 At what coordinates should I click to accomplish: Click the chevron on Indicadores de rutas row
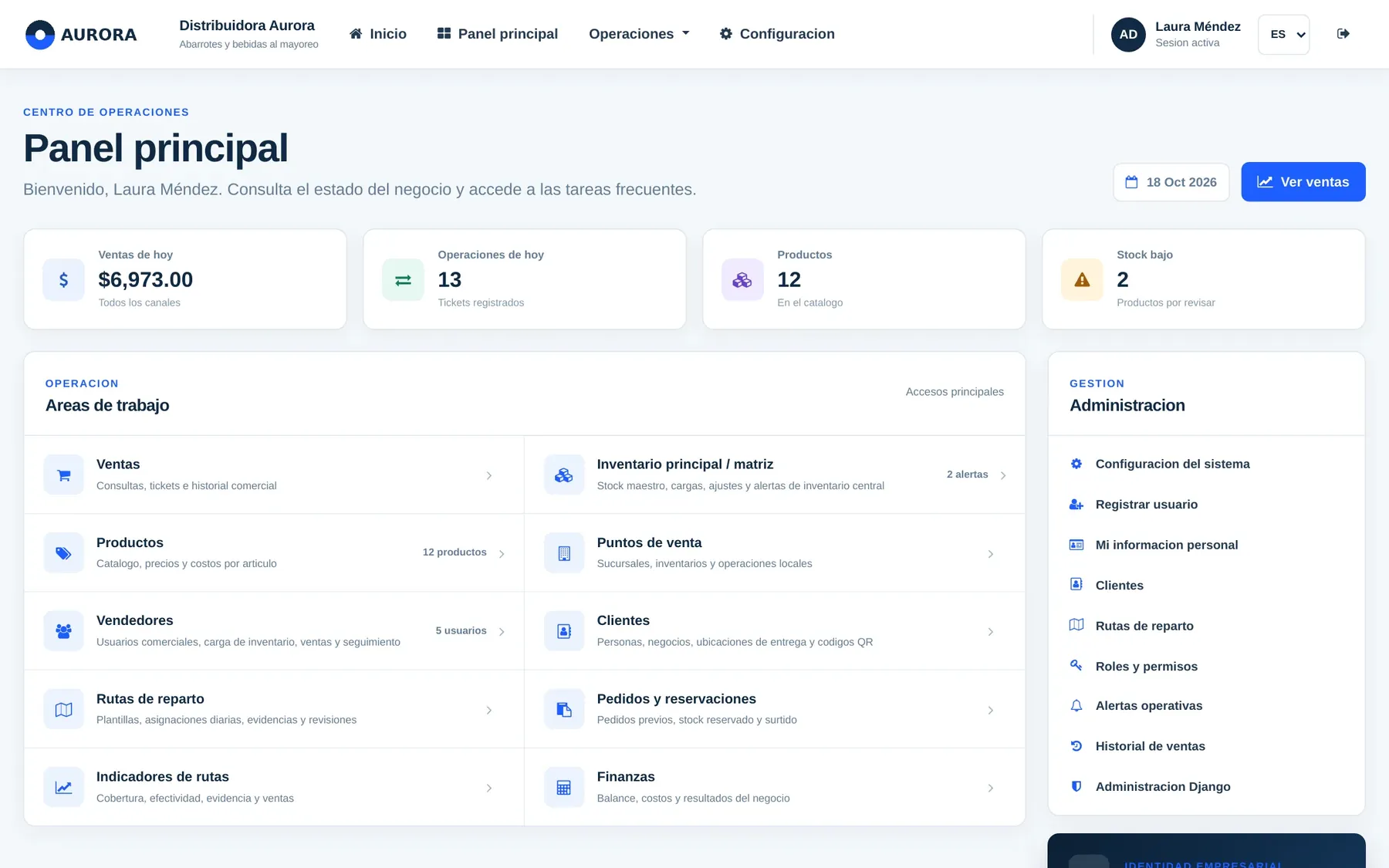489,788
